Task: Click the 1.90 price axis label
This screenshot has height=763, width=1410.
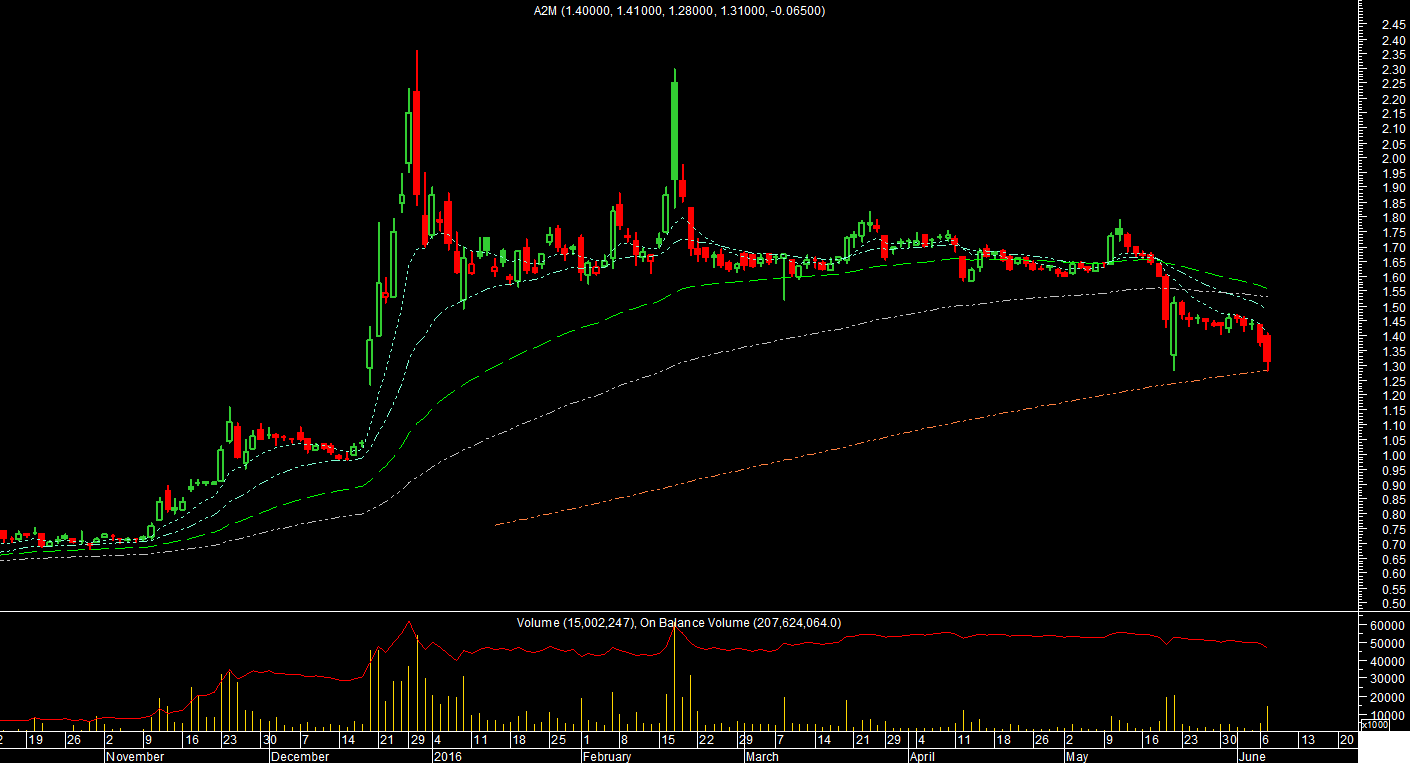Action: coord(1392,188)
